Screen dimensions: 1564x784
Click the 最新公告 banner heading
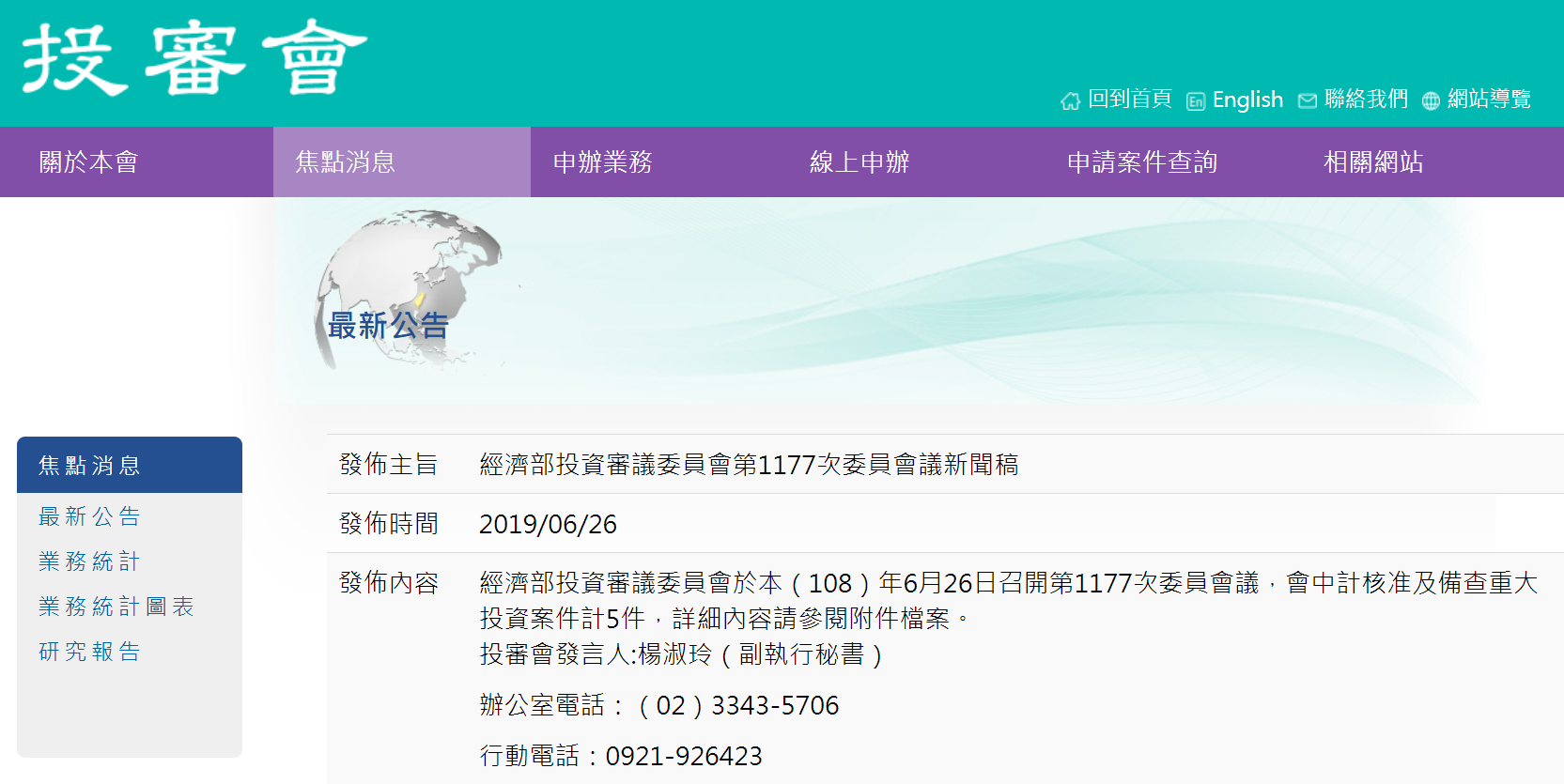pos(388,326)
